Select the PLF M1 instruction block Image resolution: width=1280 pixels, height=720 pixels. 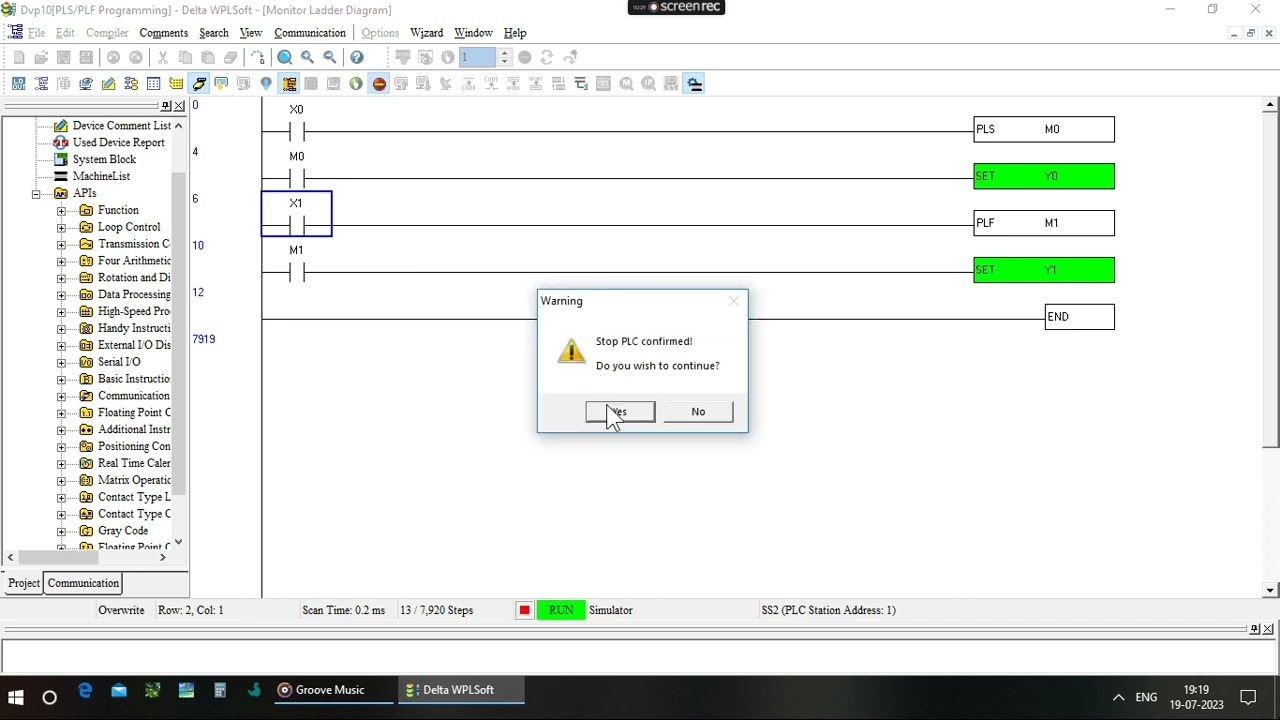point(1044,223)
